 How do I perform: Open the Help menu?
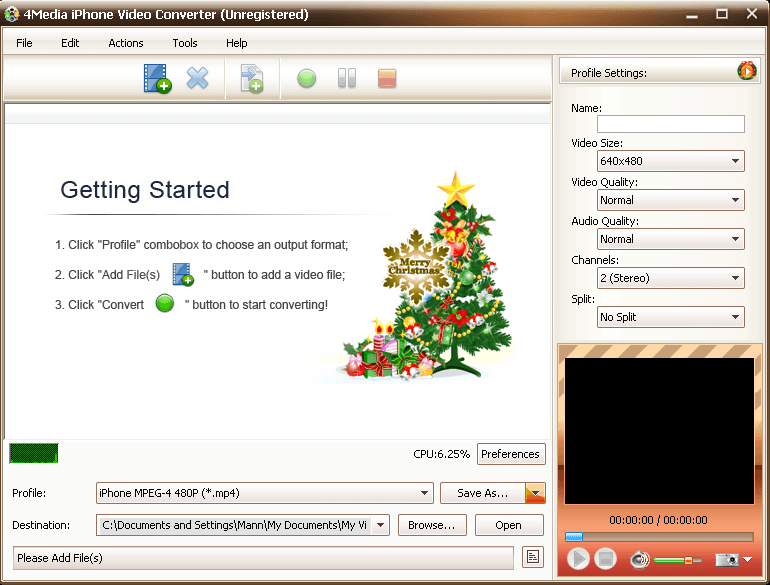(x=237, y=43)
